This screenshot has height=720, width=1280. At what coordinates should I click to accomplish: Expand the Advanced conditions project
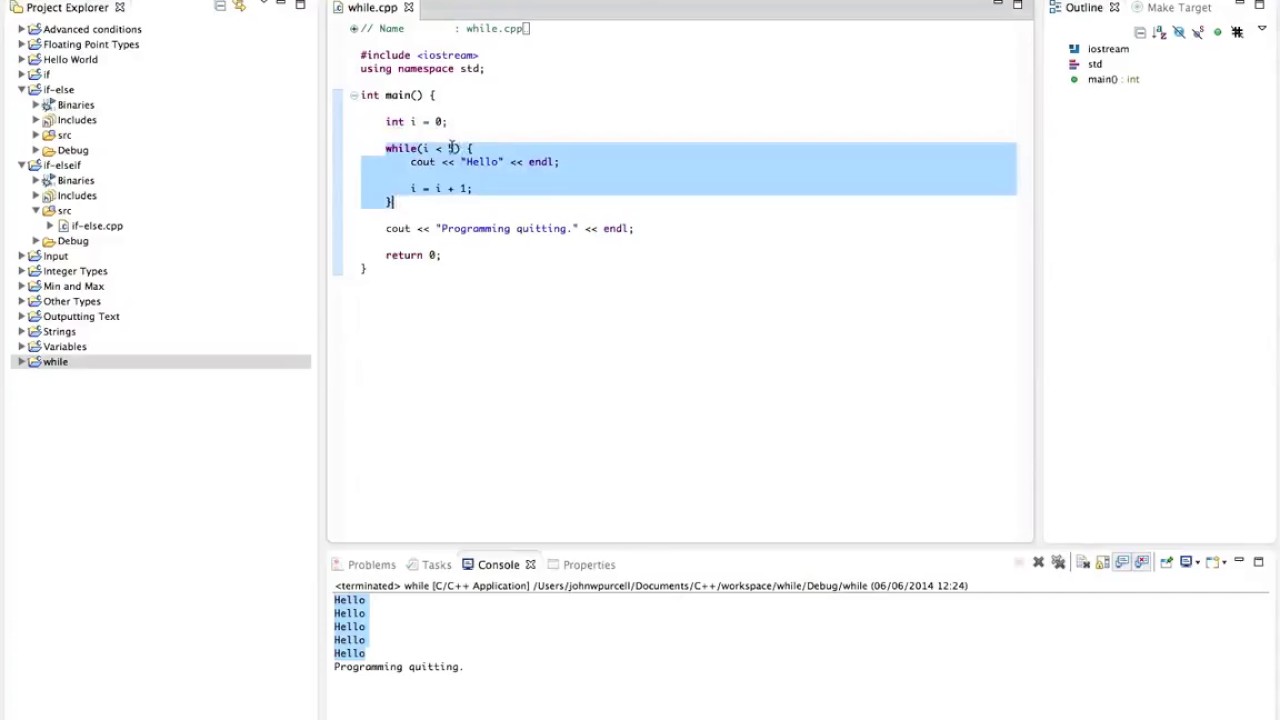21,29
